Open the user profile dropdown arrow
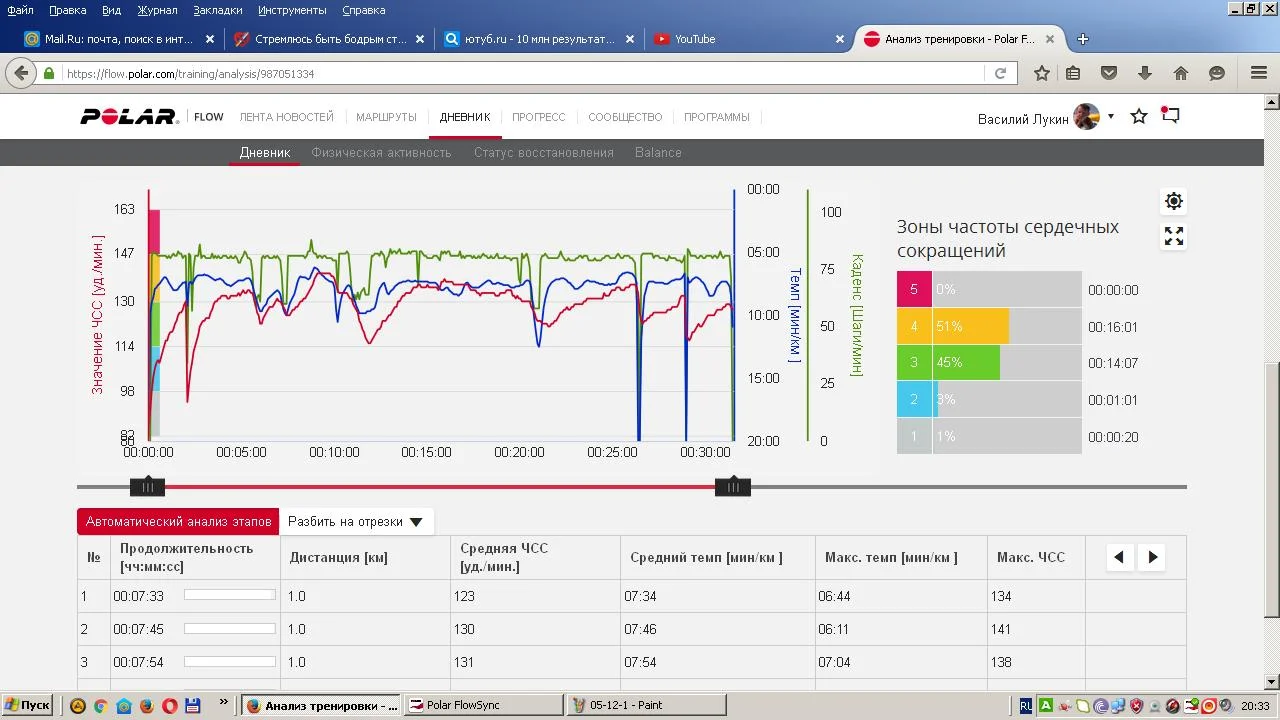Viewport: 1280px width, 720px height. pos(1111,117)
